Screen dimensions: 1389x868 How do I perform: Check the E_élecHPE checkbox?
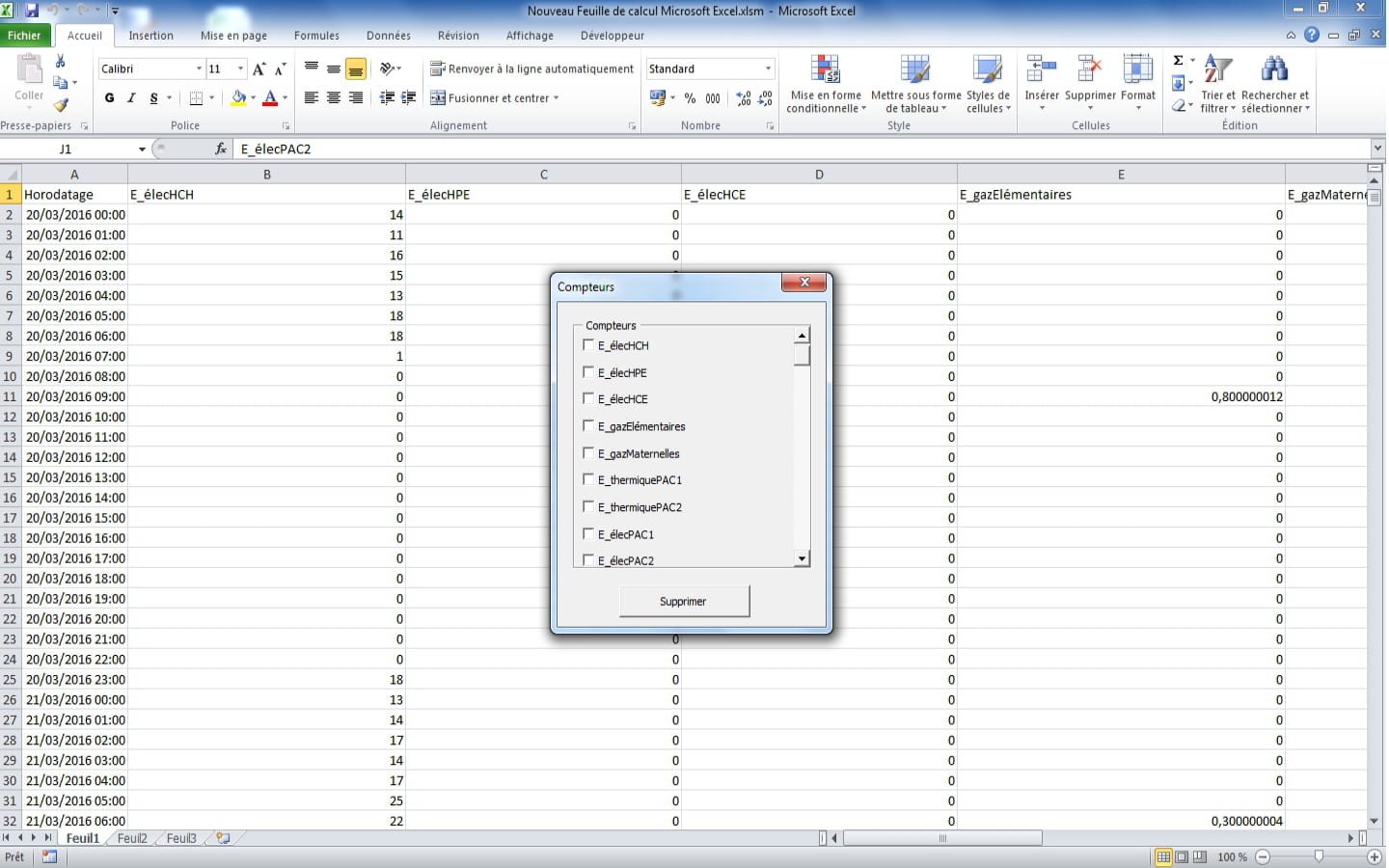(x=588, y=371)
